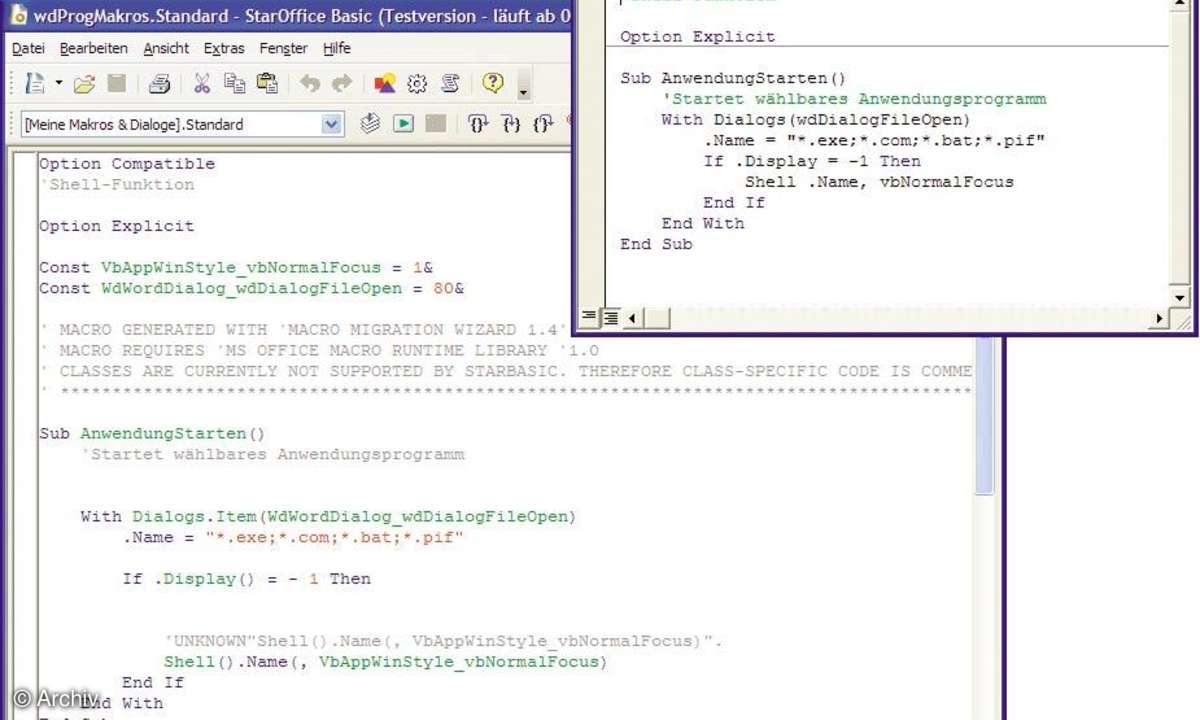
Task: Click the 'MACRO GENERATED WITH' comment line
Action: (x=304, y=330)
